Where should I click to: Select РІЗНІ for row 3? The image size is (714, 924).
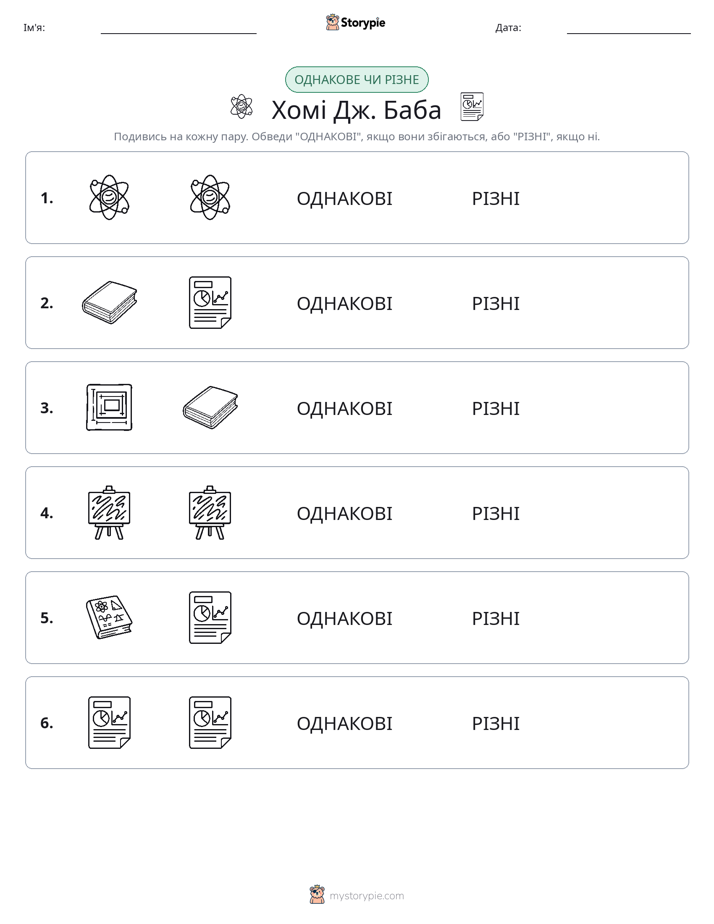(x=495, y=408)
